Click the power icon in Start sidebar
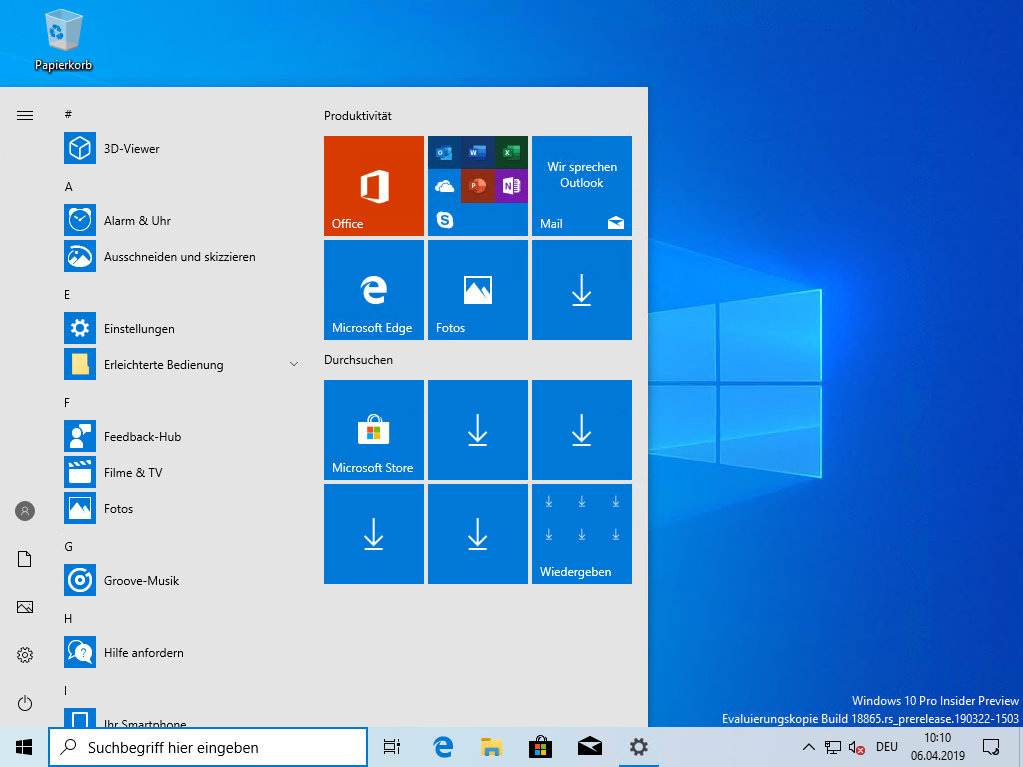1023x767 pixels. (25, 703)
